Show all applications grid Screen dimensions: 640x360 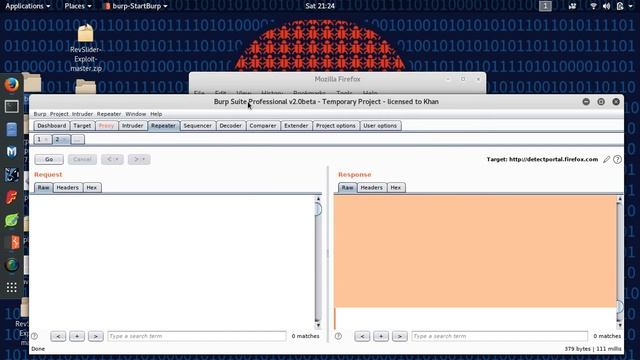(11, 287)
